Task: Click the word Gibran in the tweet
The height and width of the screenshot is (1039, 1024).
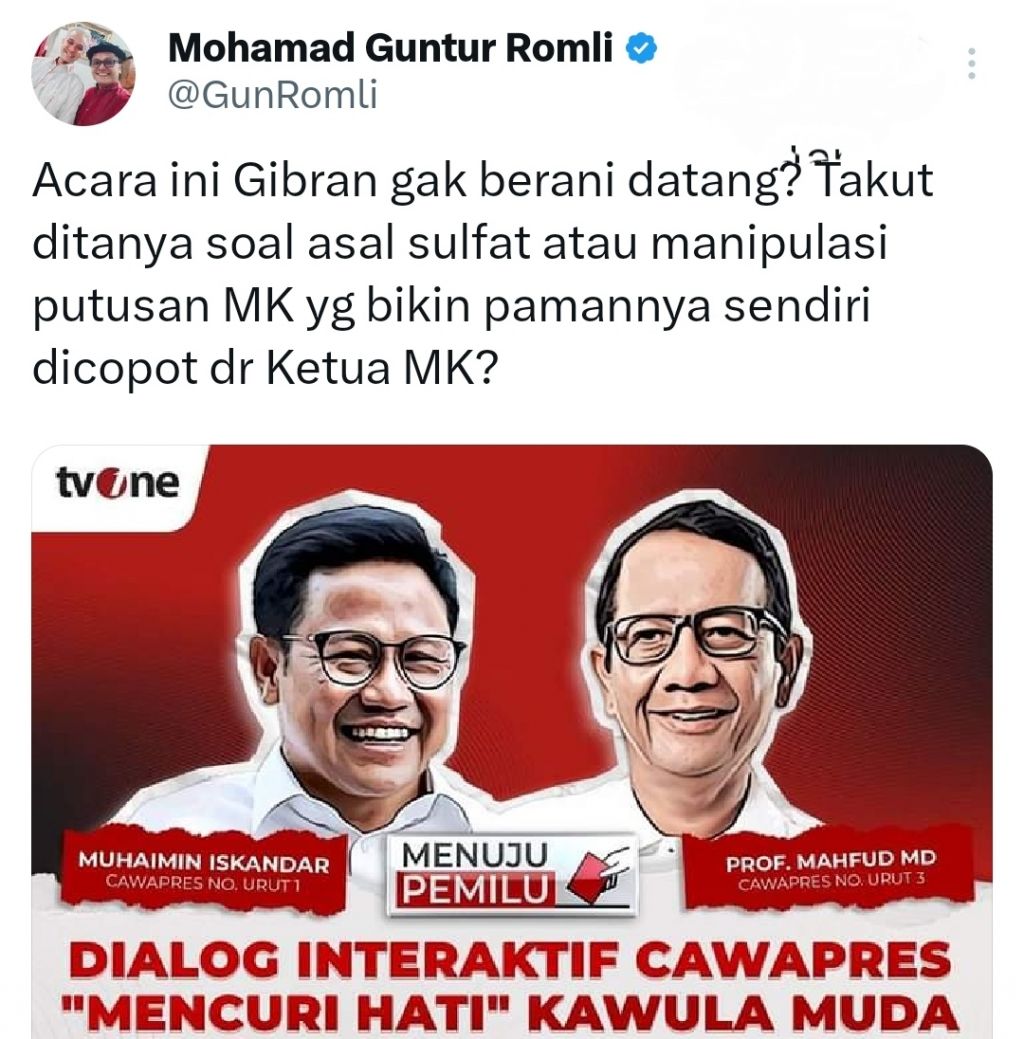Action: click(305, 180)
